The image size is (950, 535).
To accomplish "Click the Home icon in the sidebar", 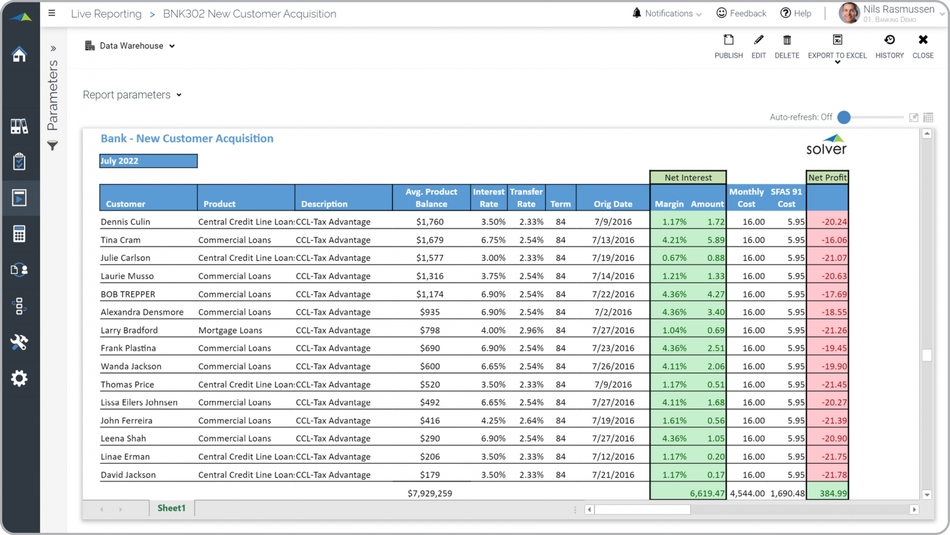I will point(19,54).
